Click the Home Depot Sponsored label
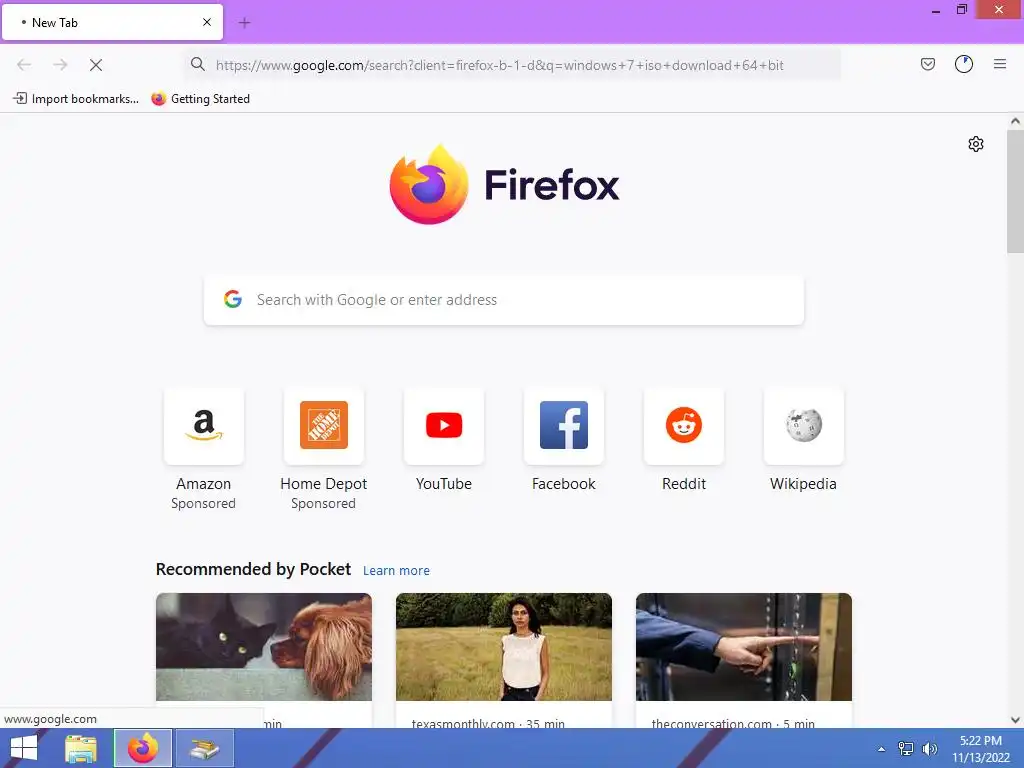The image size is (1024, 768). click(x=323, y=504)
